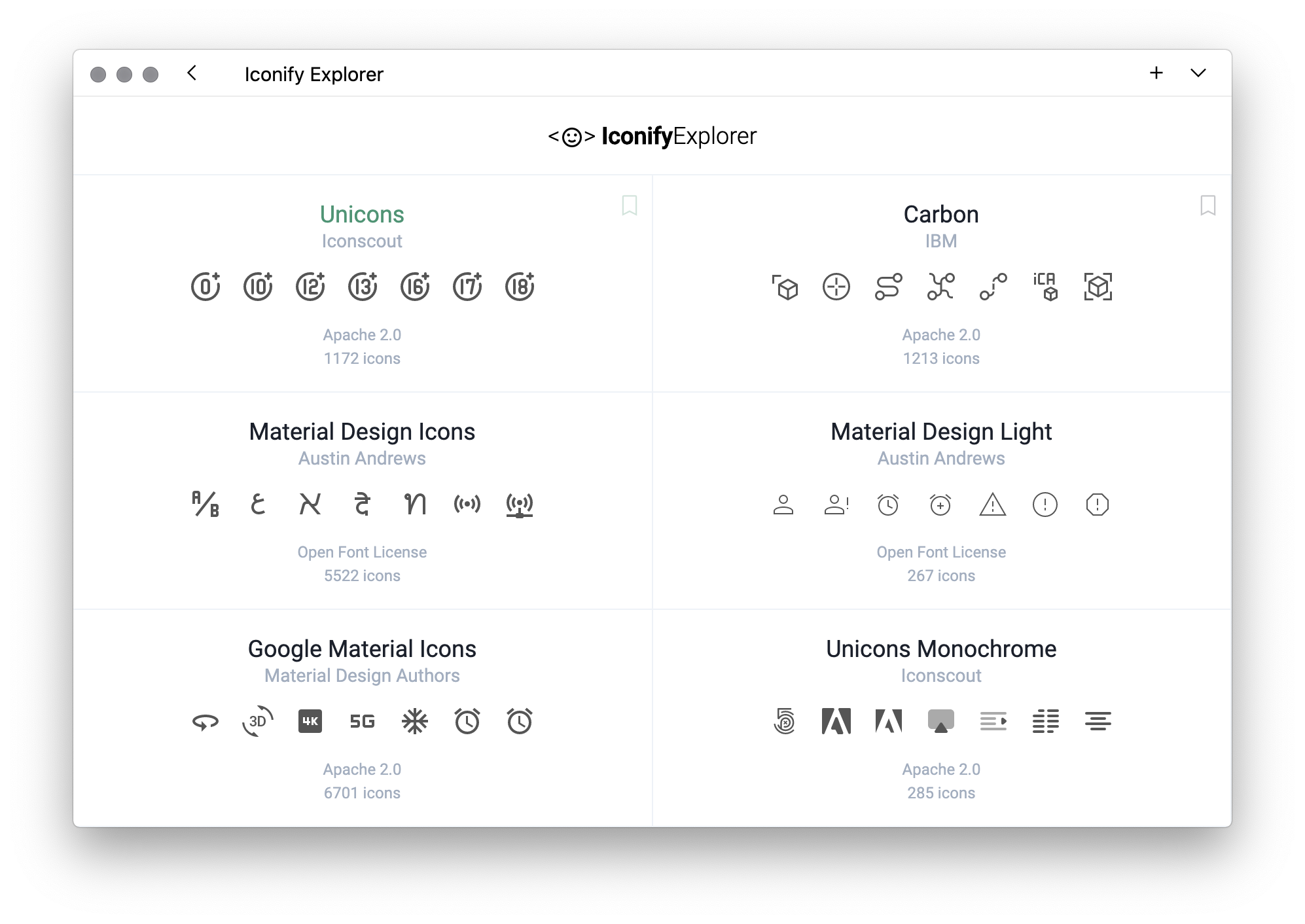This screenshot has height=924, width=1305.
Task: Click the snowflake AC unit icon
Action: pyautogui.click(x=415, y=721)
